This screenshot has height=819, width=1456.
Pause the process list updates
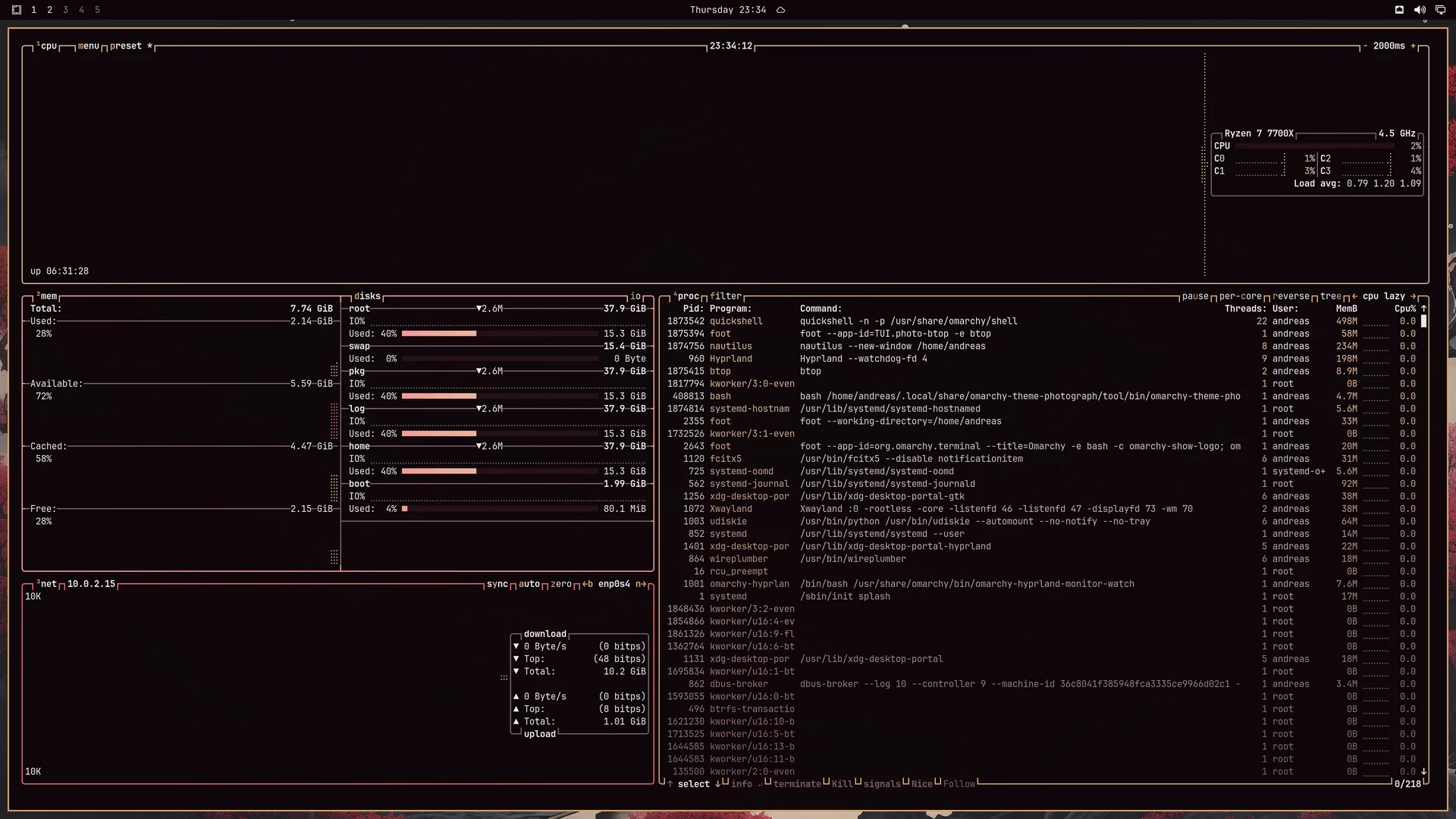click(x=1195, y=297)
